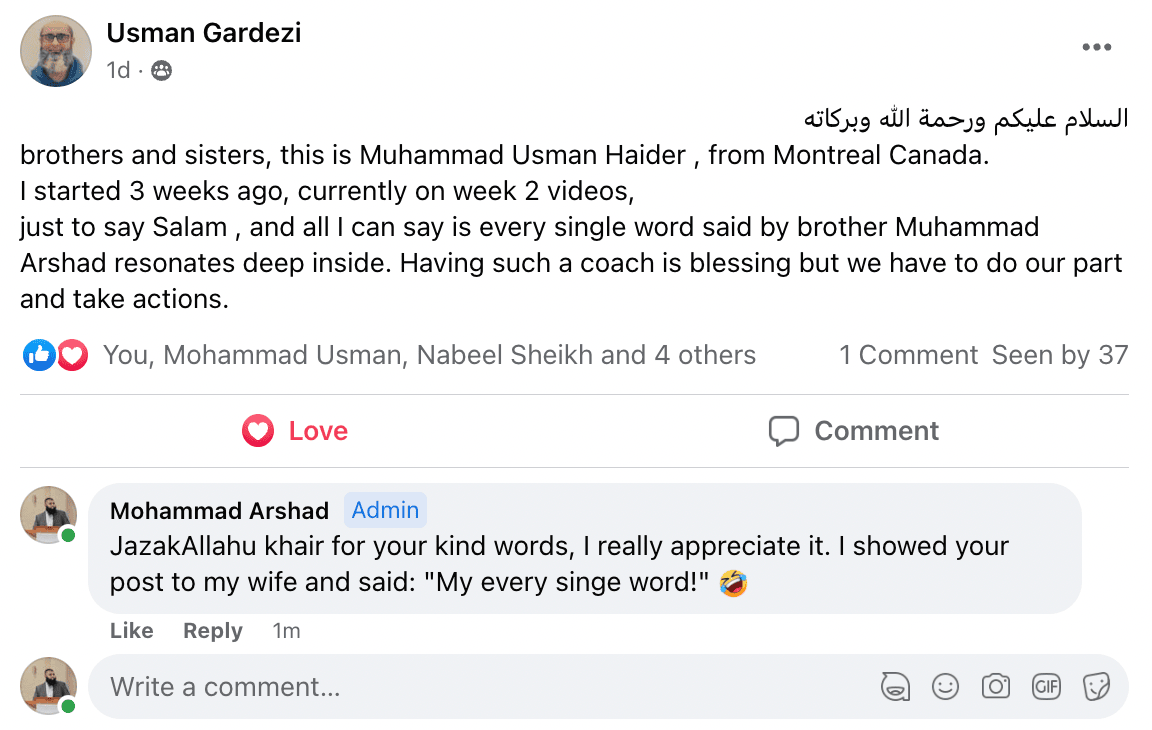Click the avatar sticker icon in comment box

[x=895, y=686]
